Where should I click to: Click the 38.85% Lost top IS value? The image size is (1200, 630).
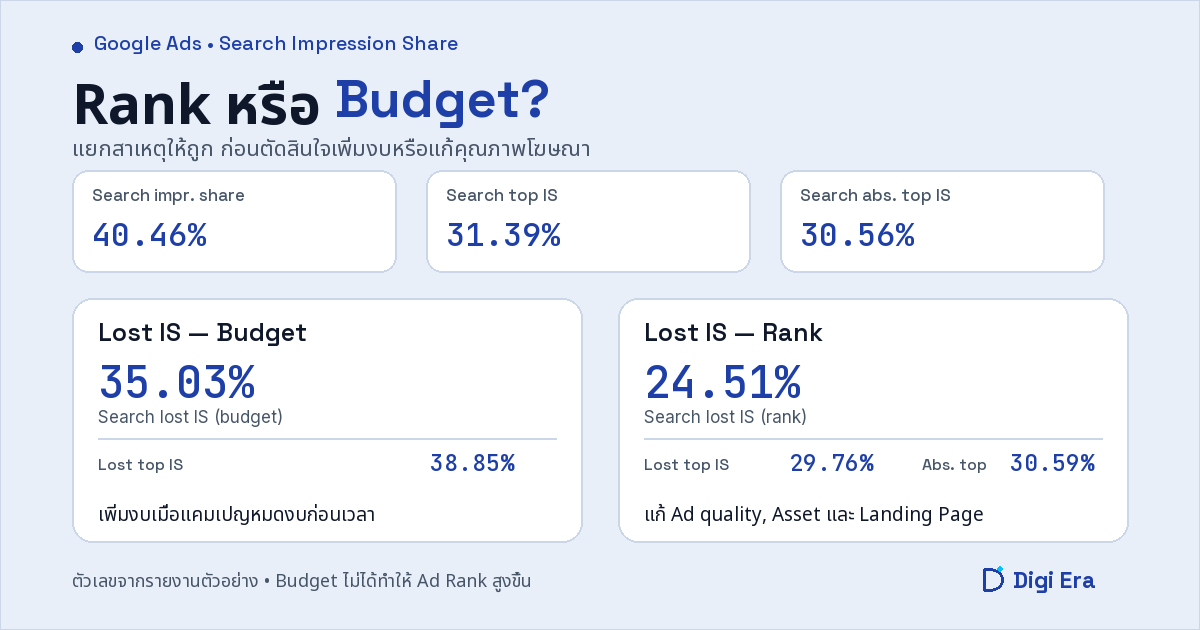click(472, 463)
